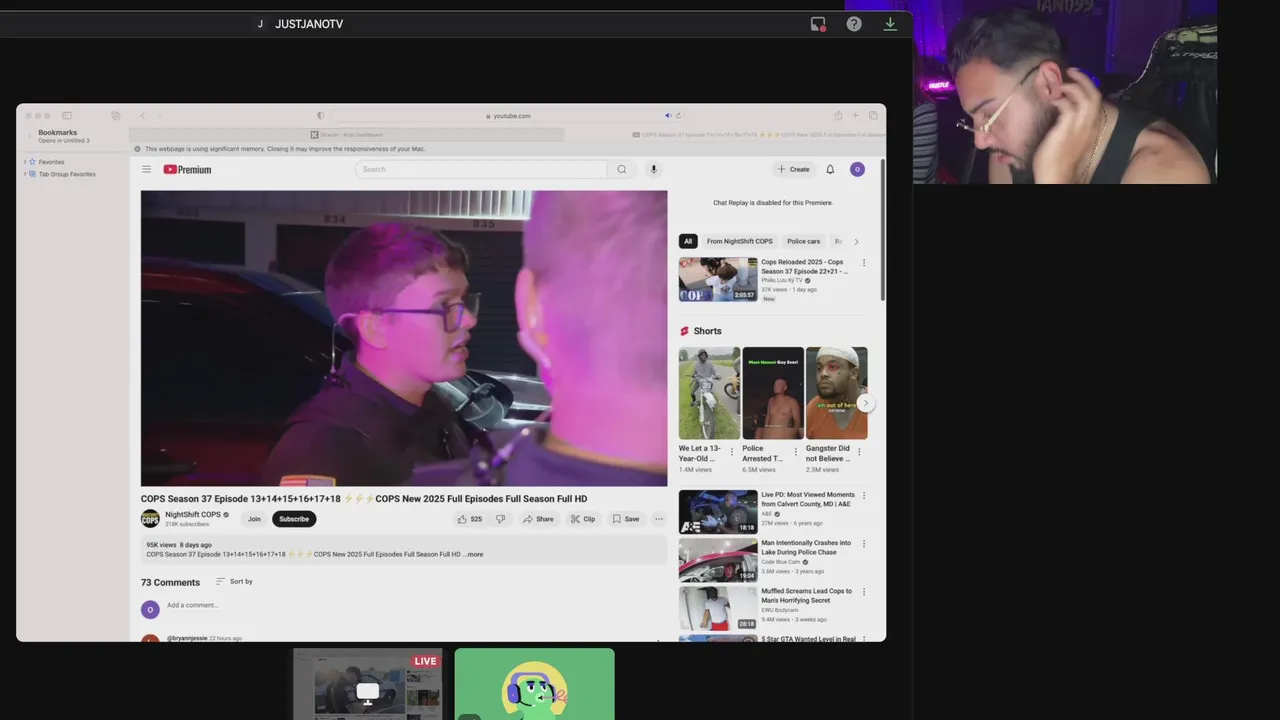Open the NightShift COPS channel avatar
Screen dimensions: 1280x720
click(x=150, y=518)
